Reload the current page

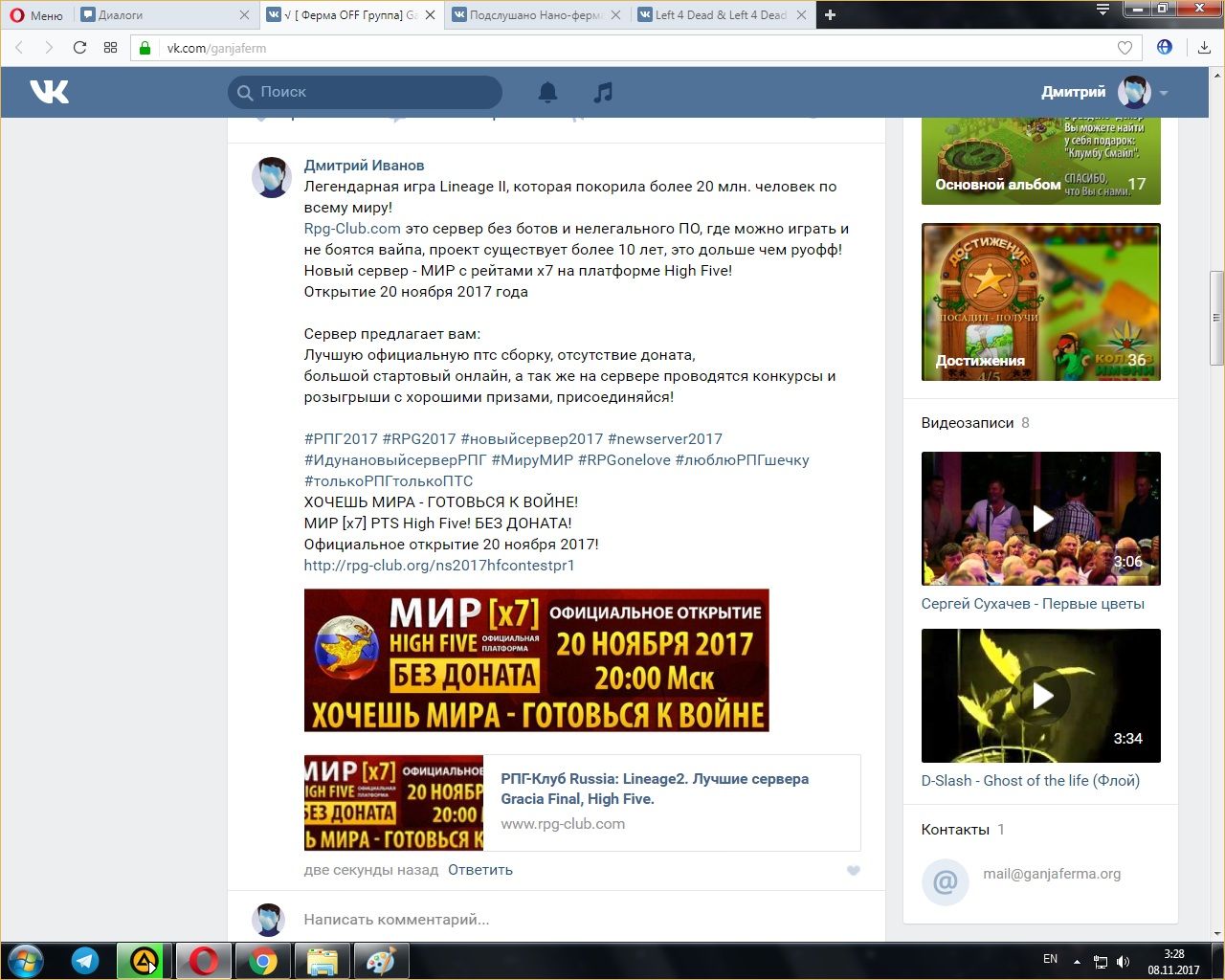(79, 48)
